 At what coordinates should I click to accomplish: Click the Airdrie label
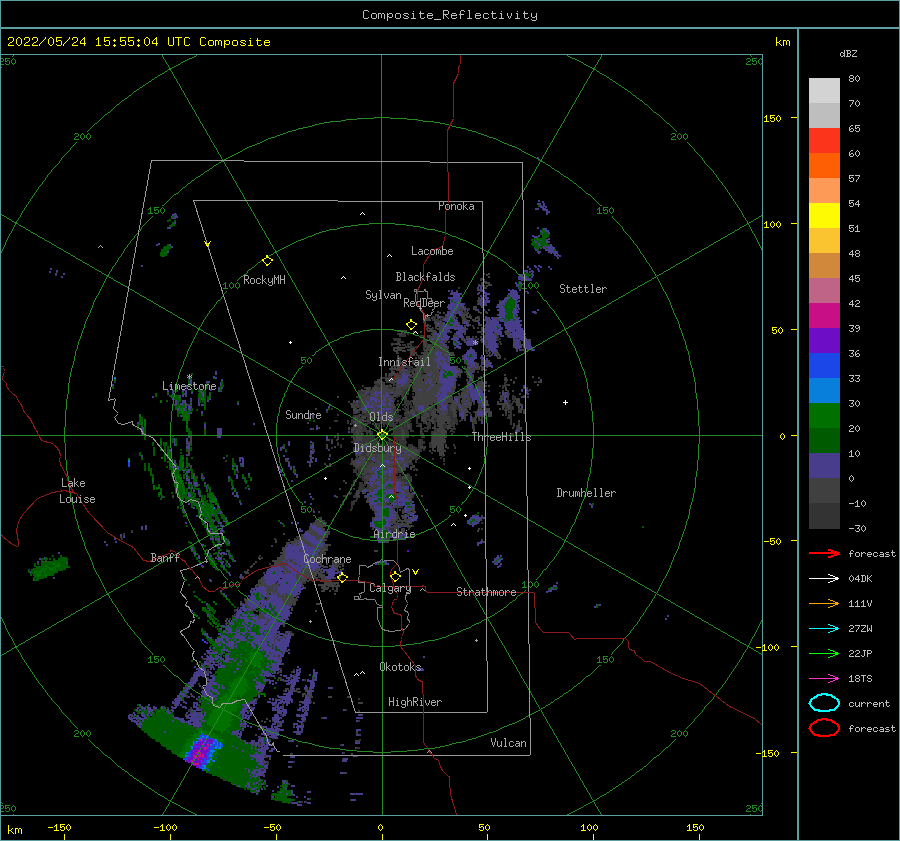[394, 534]
